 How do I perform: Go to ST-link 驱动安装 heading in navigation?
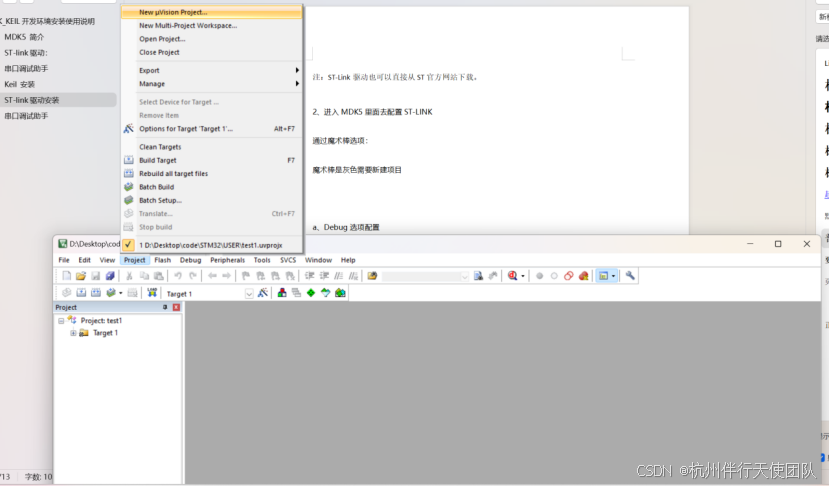pos(32,100)
